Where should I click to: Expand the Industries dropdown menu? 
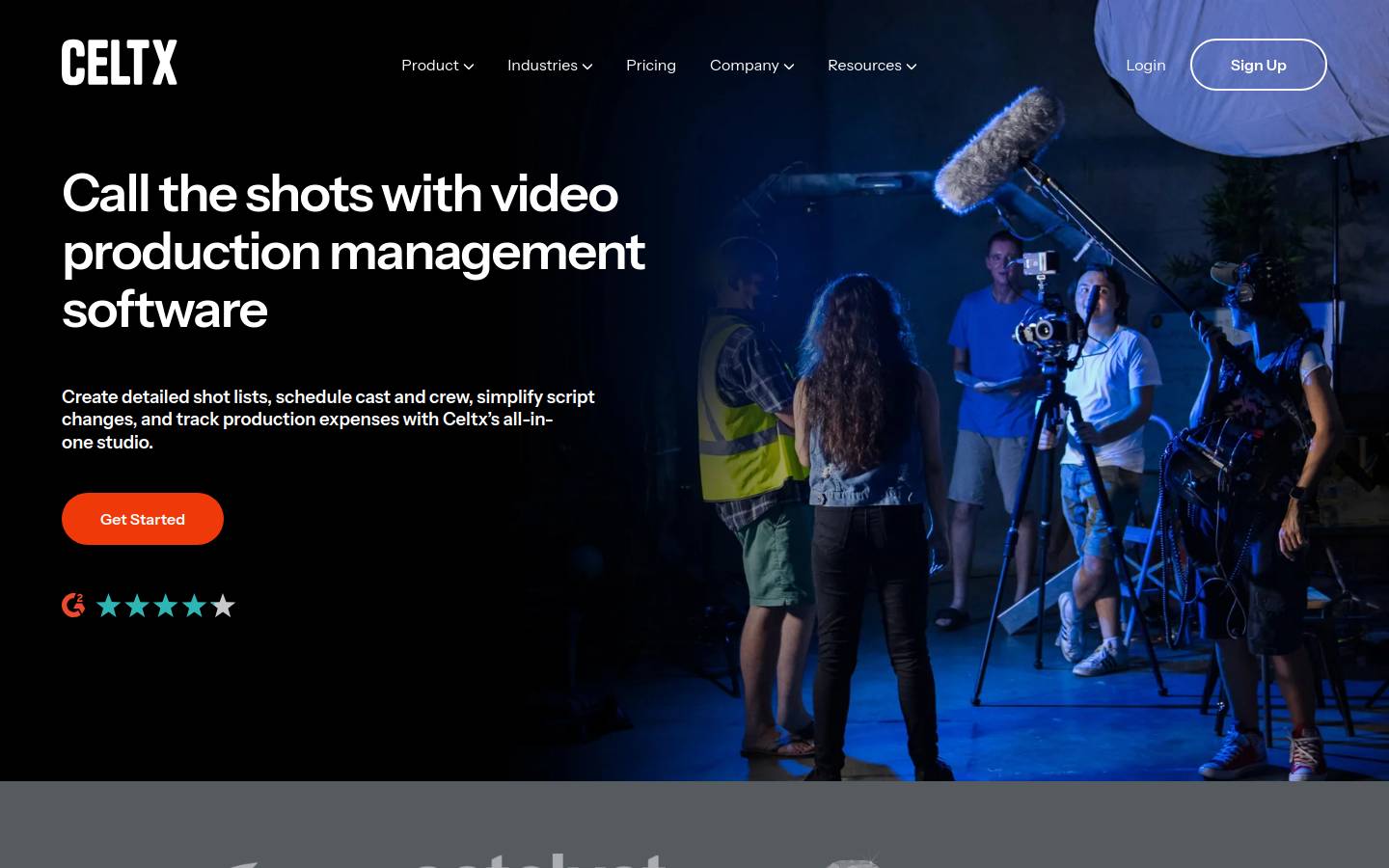tap(550, 66)
